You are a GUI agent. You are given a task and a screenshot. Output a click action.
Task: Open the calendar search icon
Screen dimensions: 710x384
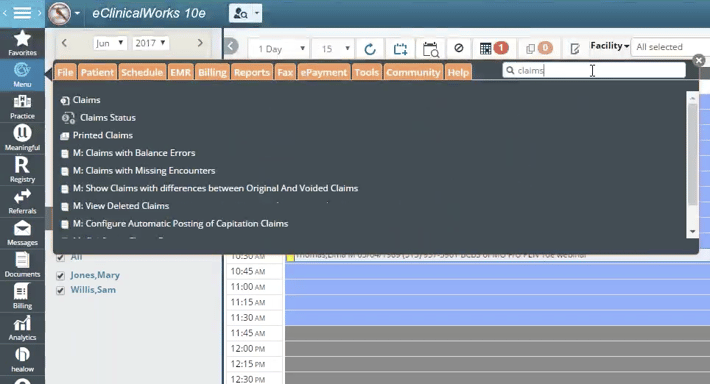click(431, 49)
